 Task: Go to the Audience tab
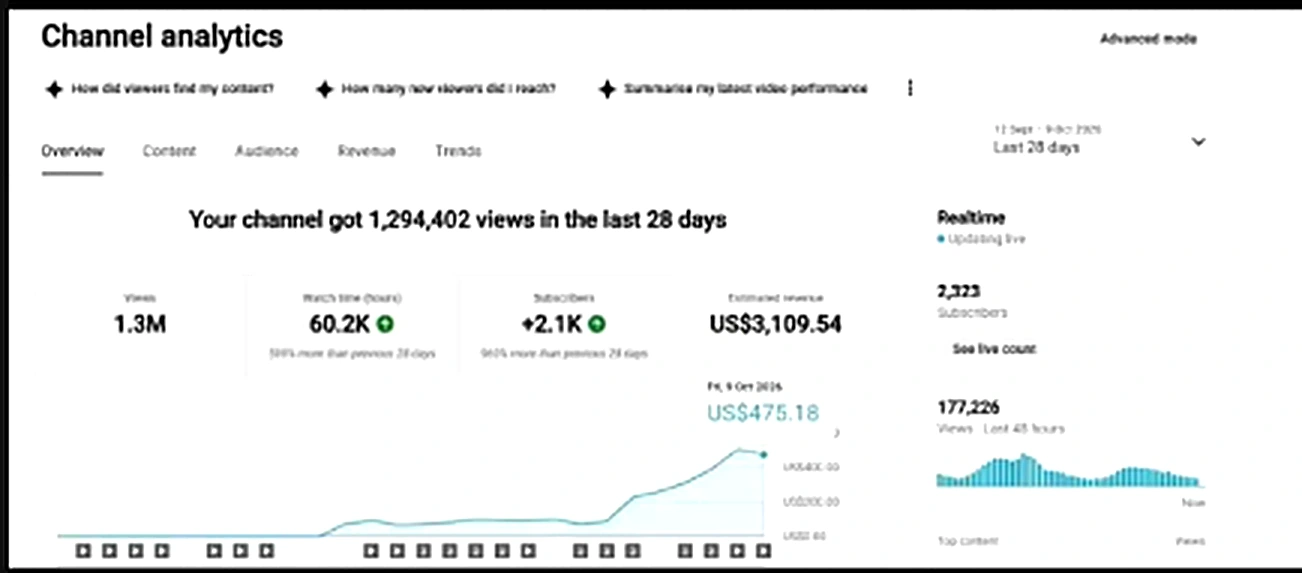click(x=266, y=151)
